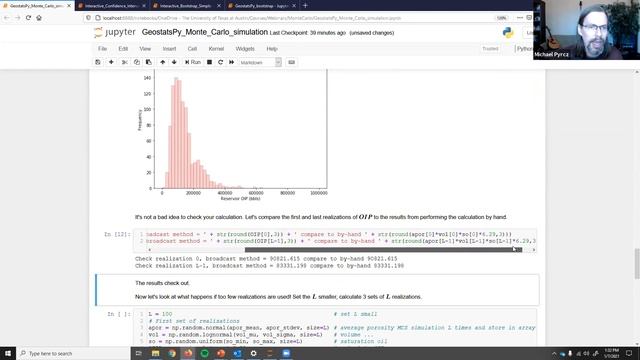Select code cell In [12]
This screenshot has height=360, width=640.
coord(335,238)
